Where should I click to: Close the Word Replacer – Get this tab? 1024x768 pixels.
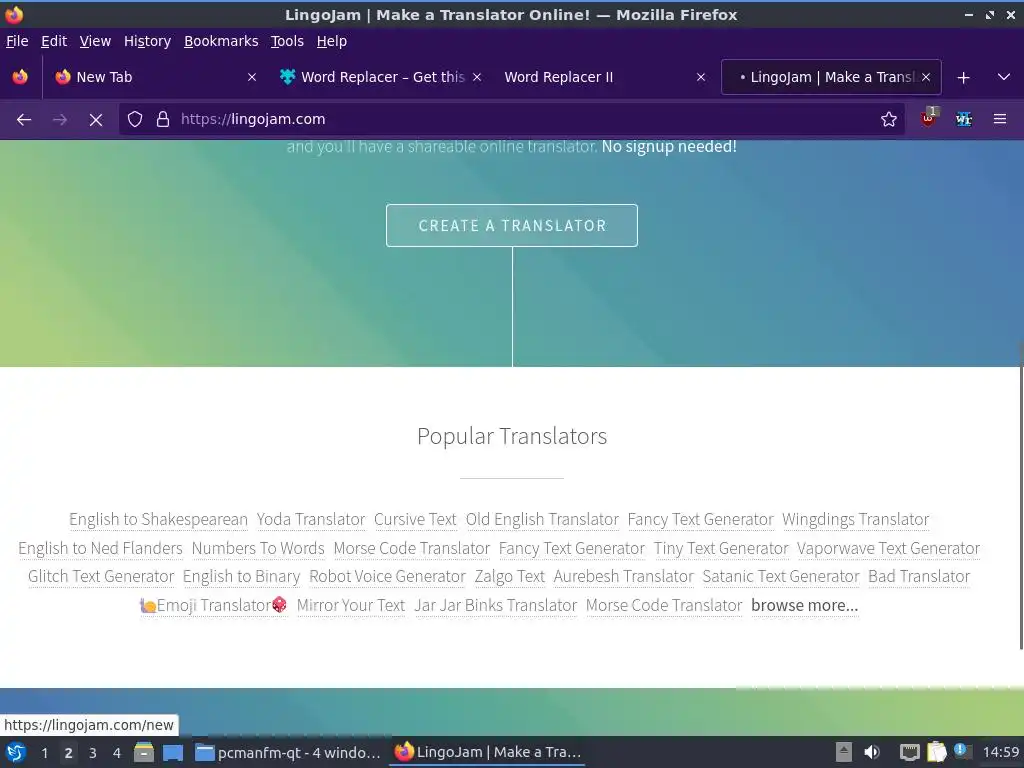477,77
